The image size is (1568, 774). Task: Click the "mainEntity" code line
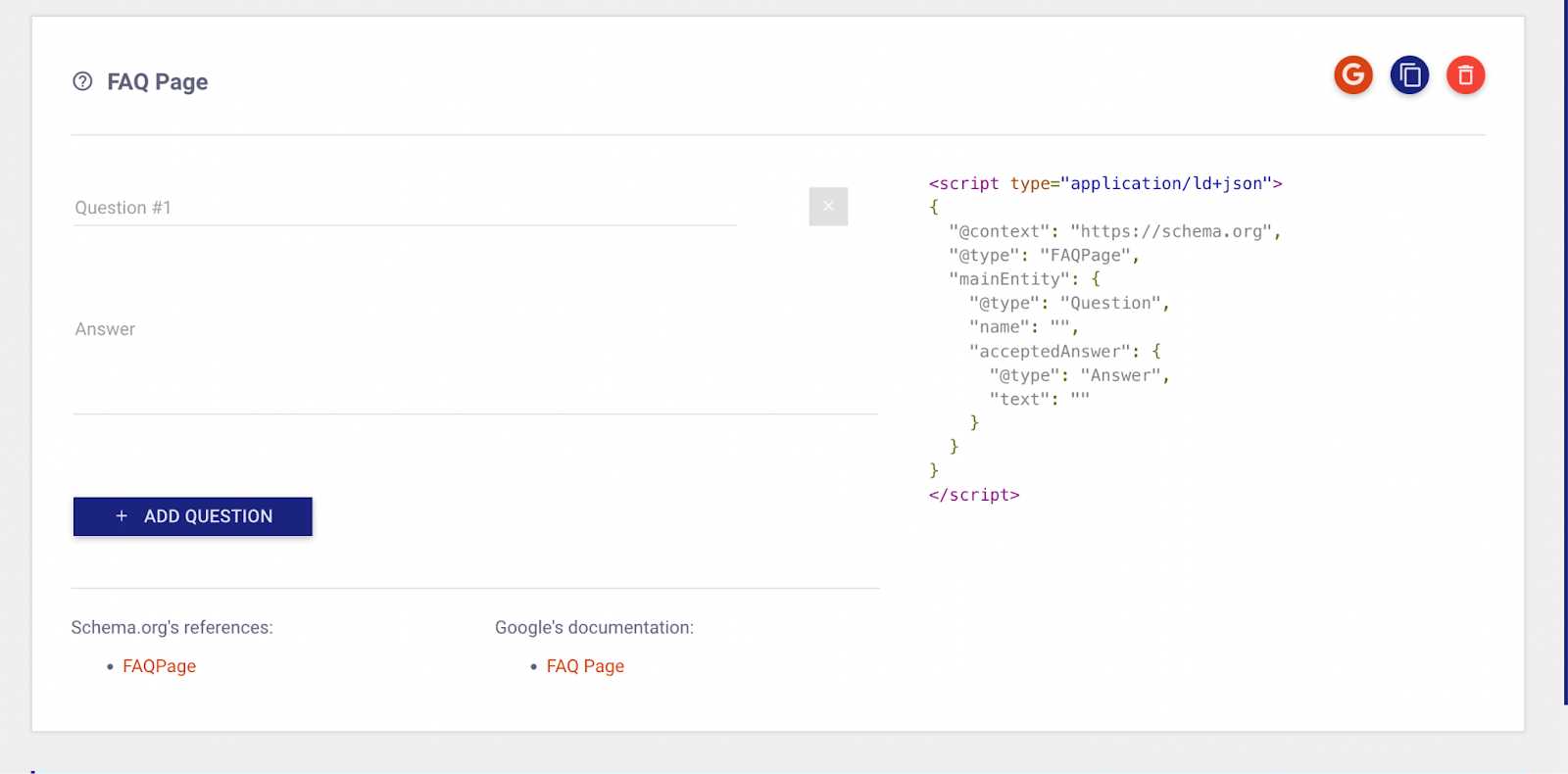point(1025,279)
